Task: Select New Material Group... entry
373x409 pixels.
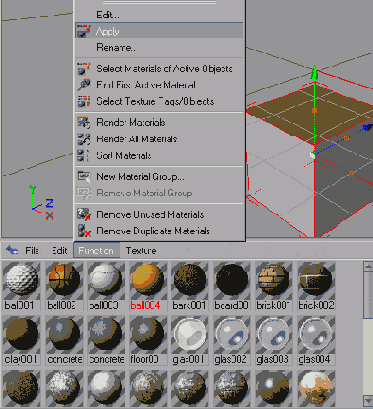Action: click(140, 176)
